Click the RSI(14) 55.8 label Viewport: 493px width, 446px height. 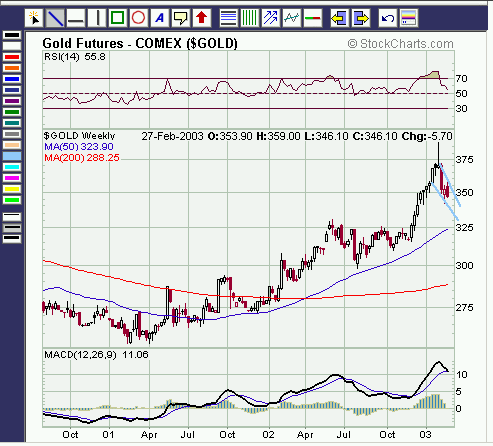click(75, 57)
